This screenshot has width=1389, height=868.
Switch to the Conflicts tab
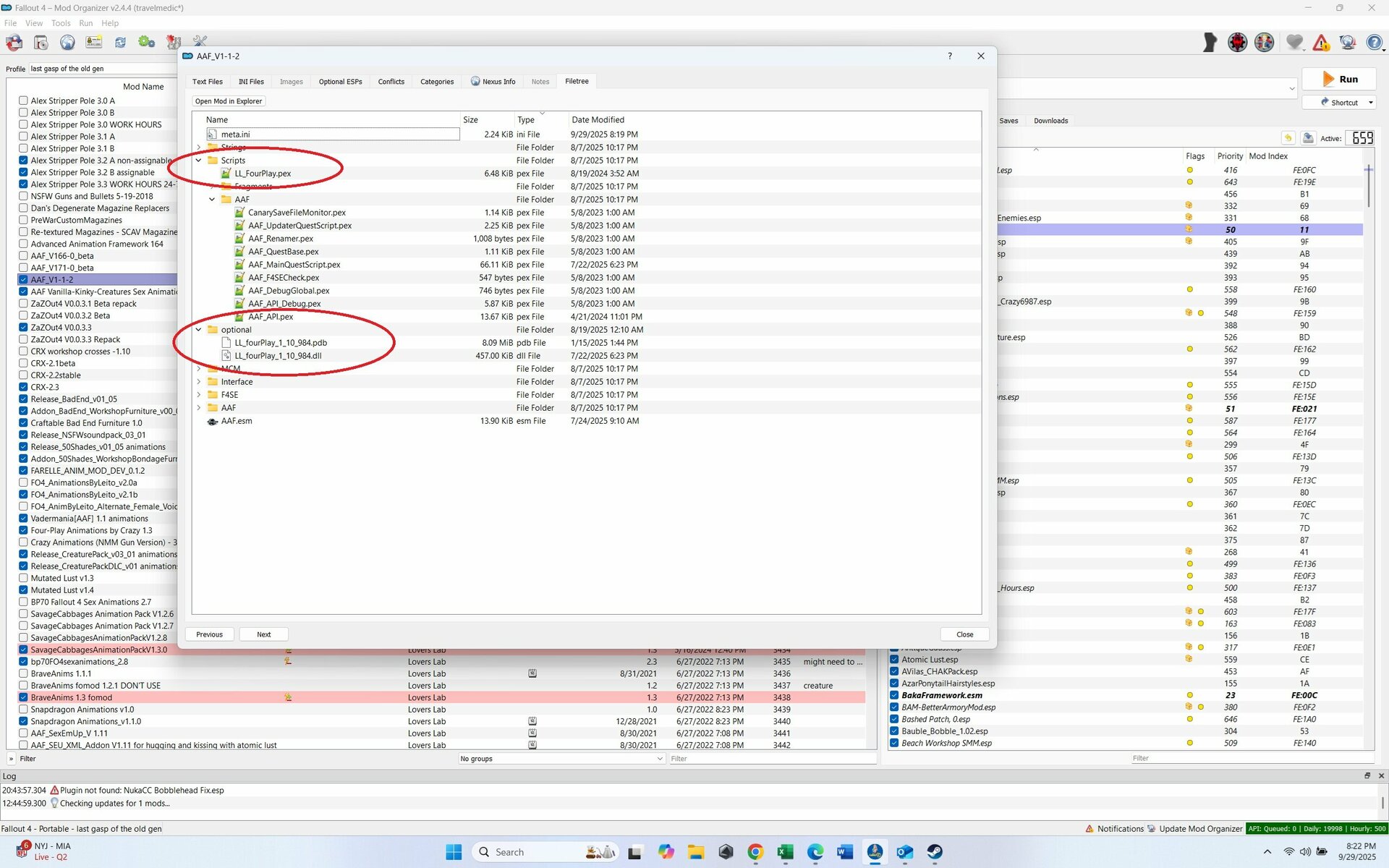[x=391, y=82]
